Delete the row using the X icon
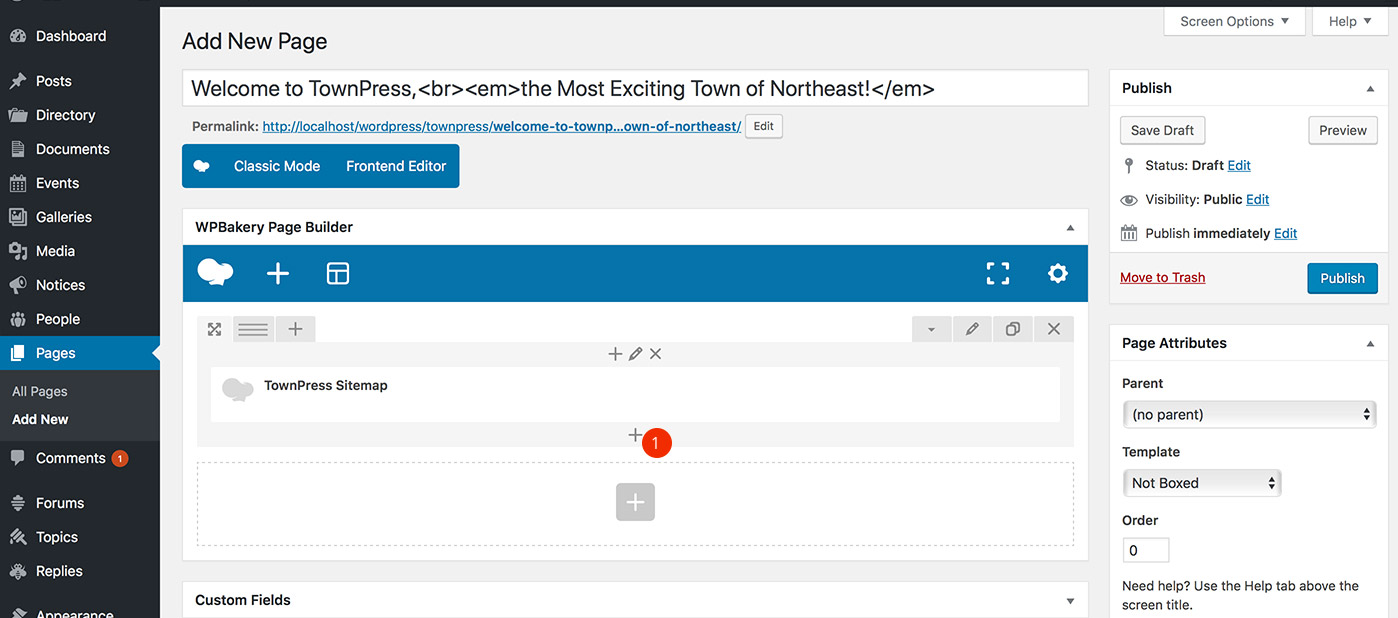 pos(1053,329)
